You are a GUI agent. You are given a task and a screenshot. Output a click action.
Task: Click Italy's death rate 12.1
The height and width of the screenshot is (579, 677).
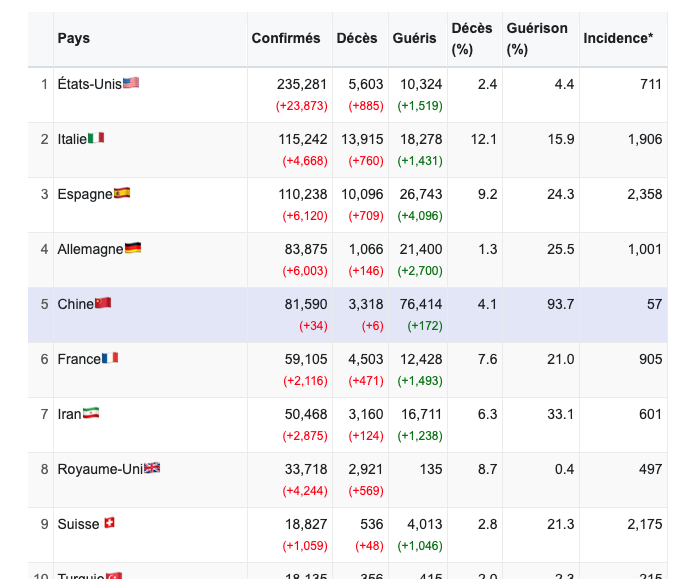484,139
